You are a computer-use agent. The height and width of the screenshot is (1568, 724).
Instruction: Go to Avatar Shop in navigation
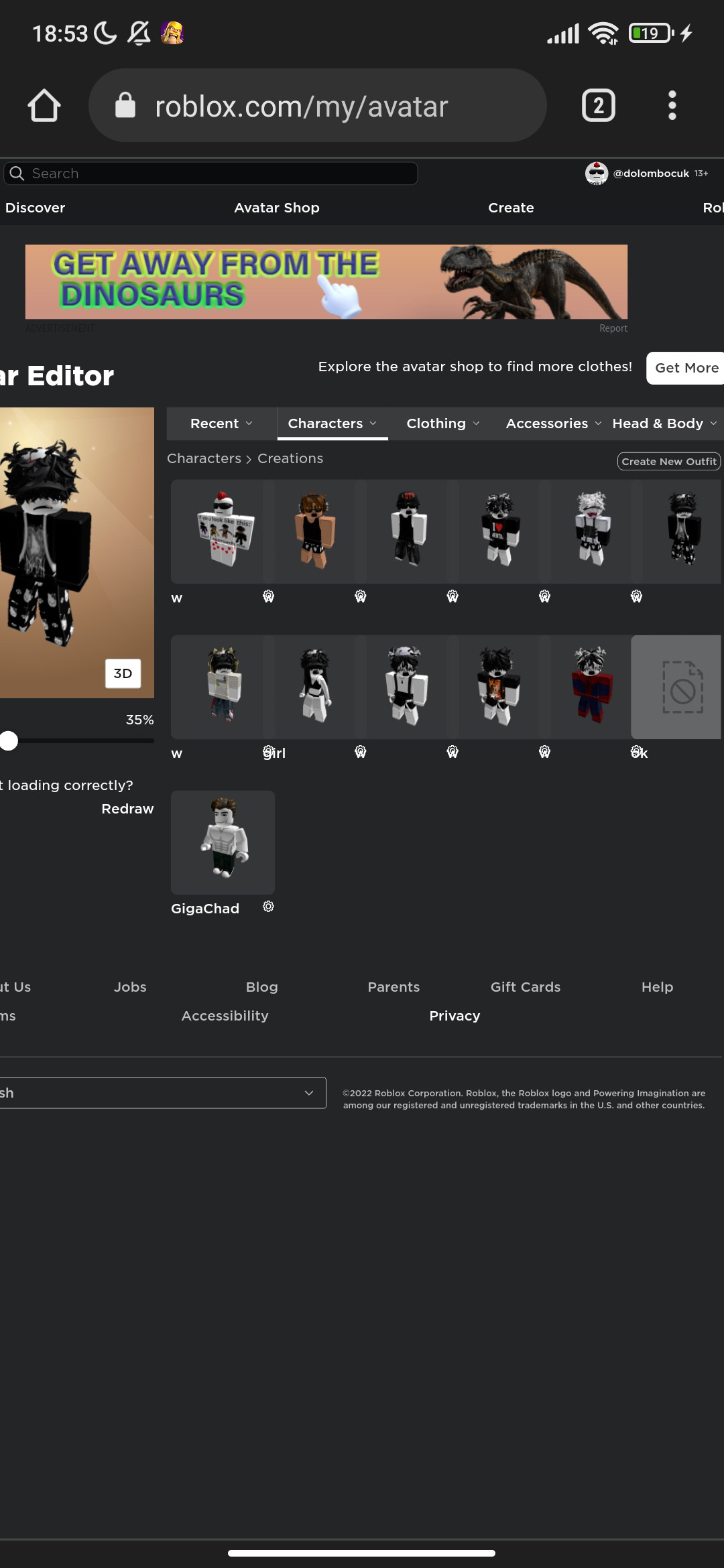click(x=276, y=208)
